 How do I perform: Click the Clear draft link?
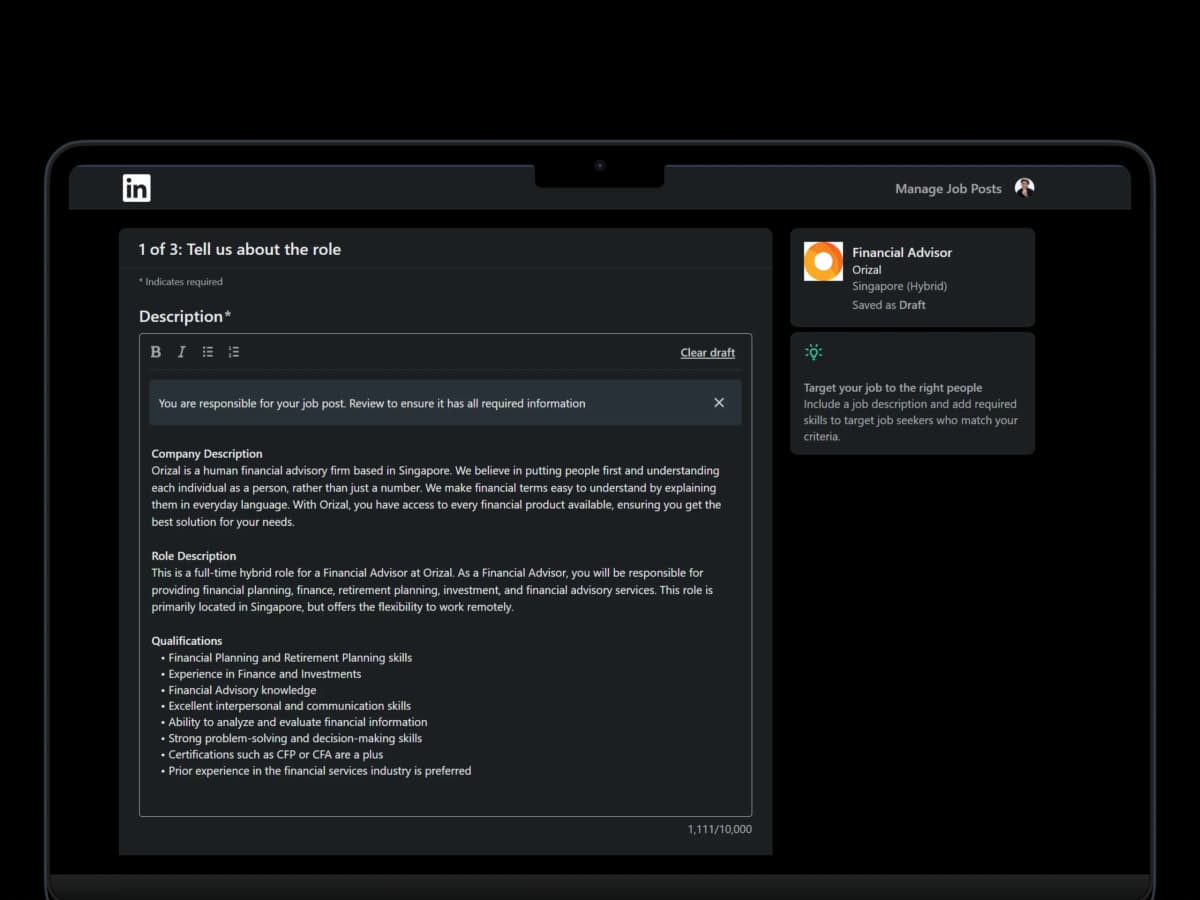tap(708, 353)
